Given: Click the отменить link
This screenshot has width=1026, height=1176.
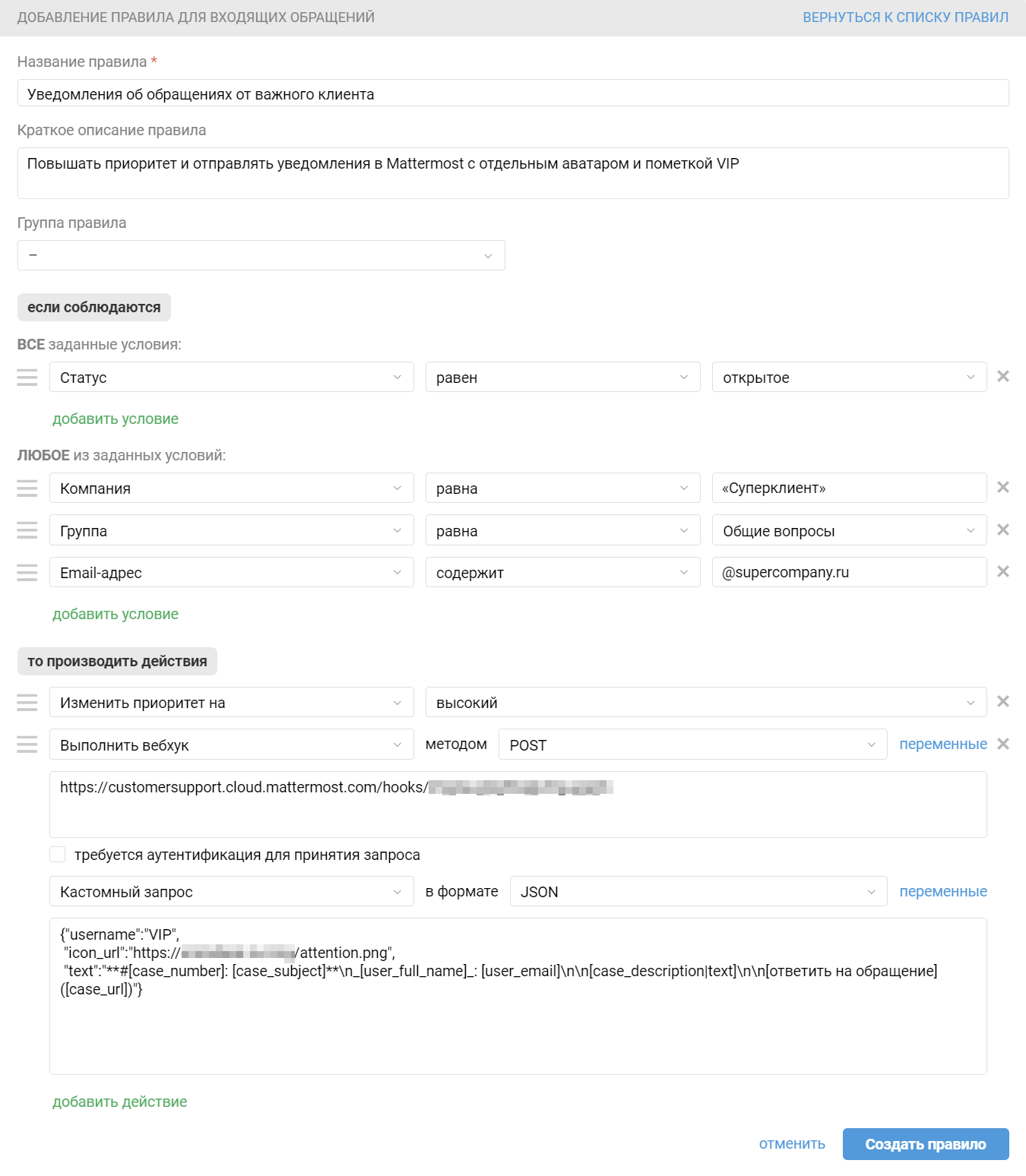Looking at the screenshot, I should (792, 1144).
